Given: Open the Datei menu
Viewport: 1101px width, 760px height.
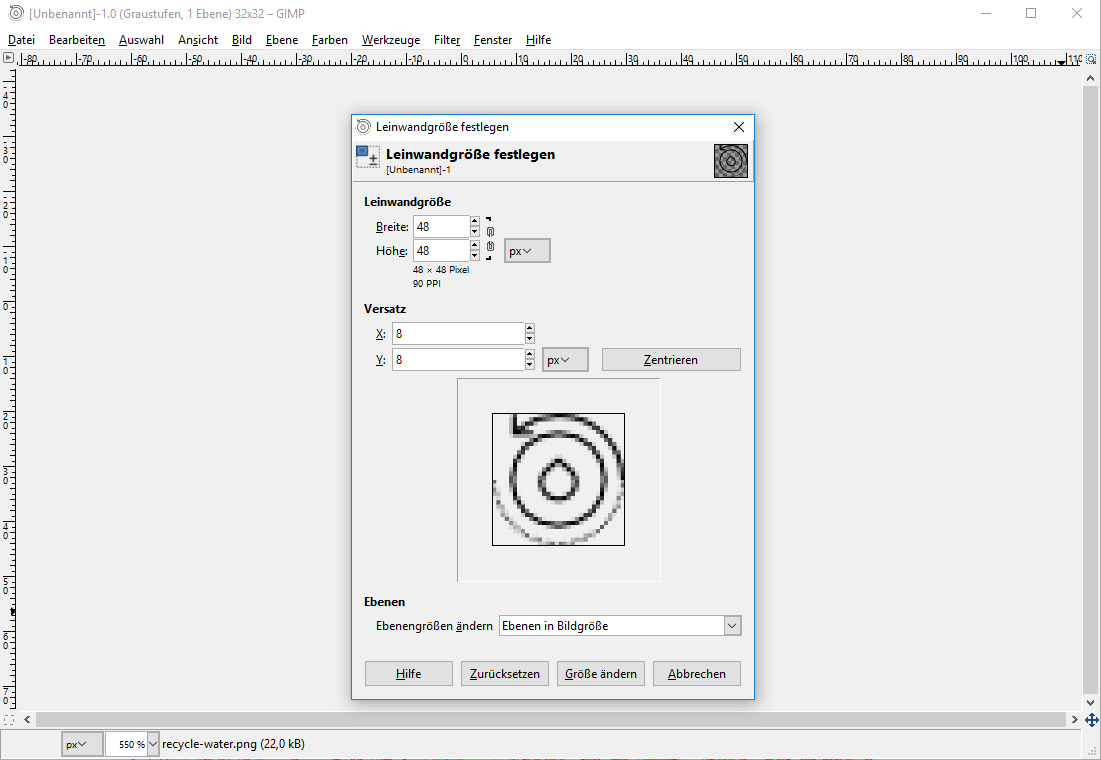Looking at the screenshot, I should click(21, 40).
